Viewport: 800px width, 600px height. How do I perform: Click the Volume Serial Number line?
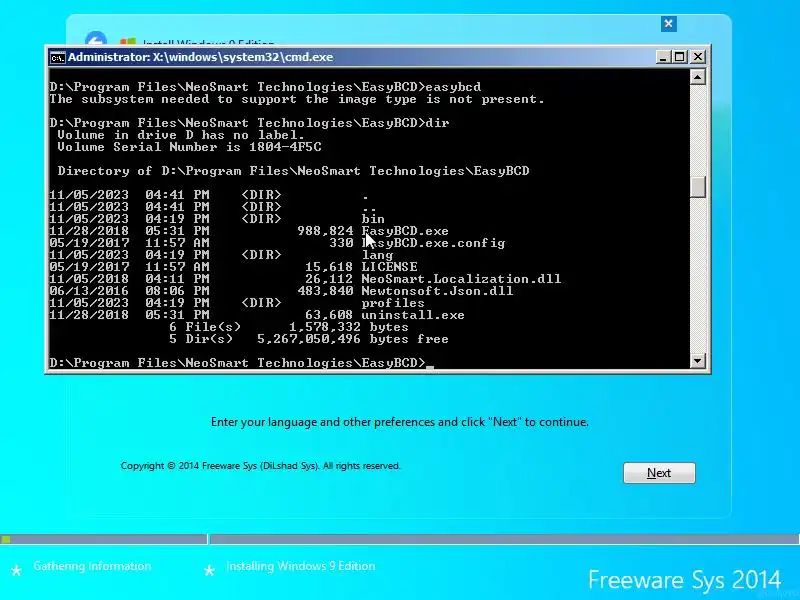[x=189, y=147]
